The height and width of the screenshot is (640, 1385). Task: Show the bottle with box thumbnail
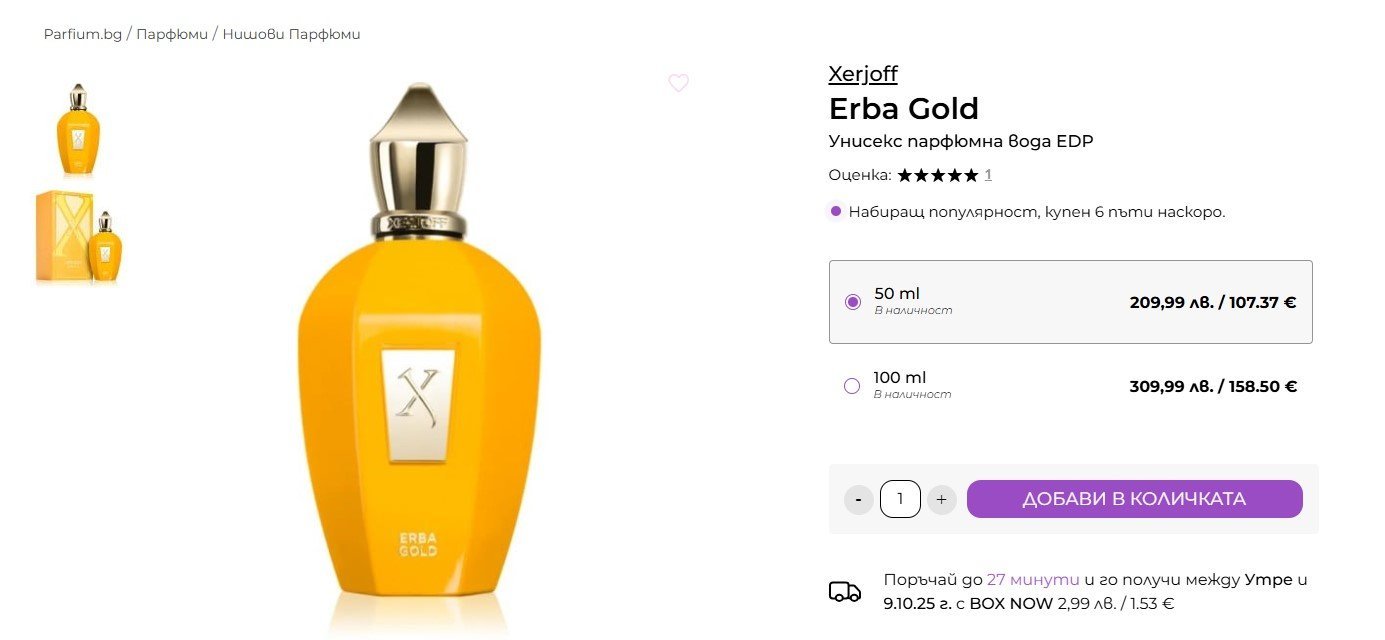tap(78, 237)
